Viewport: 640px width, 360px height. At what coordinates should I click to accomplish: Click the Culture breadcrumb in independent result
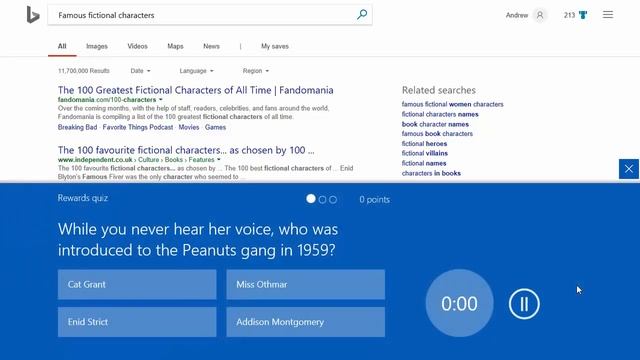click(149, 160)
